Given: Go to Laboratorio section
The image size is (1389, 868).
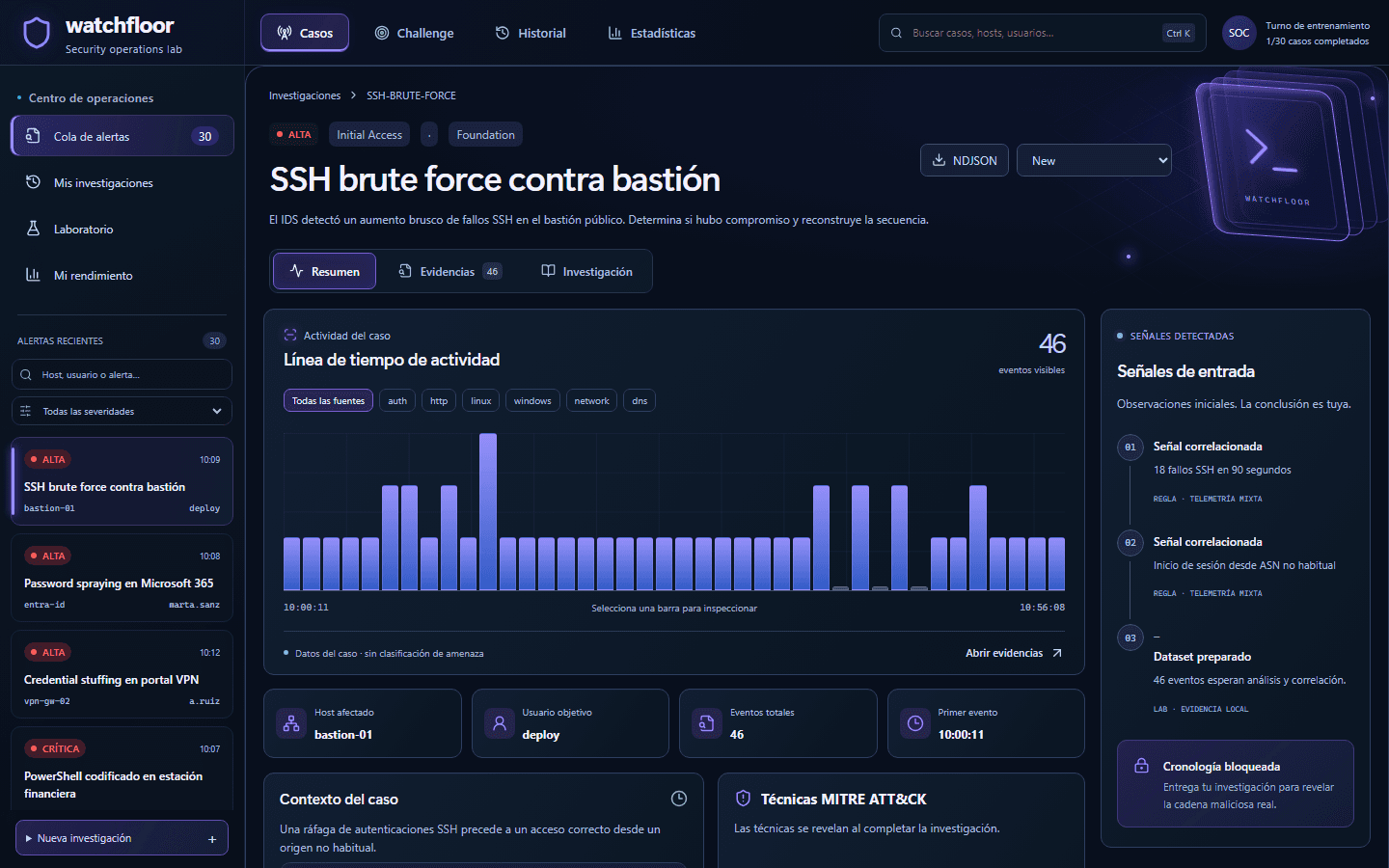Looking at the screenshot, I should (x=123, y=229).
